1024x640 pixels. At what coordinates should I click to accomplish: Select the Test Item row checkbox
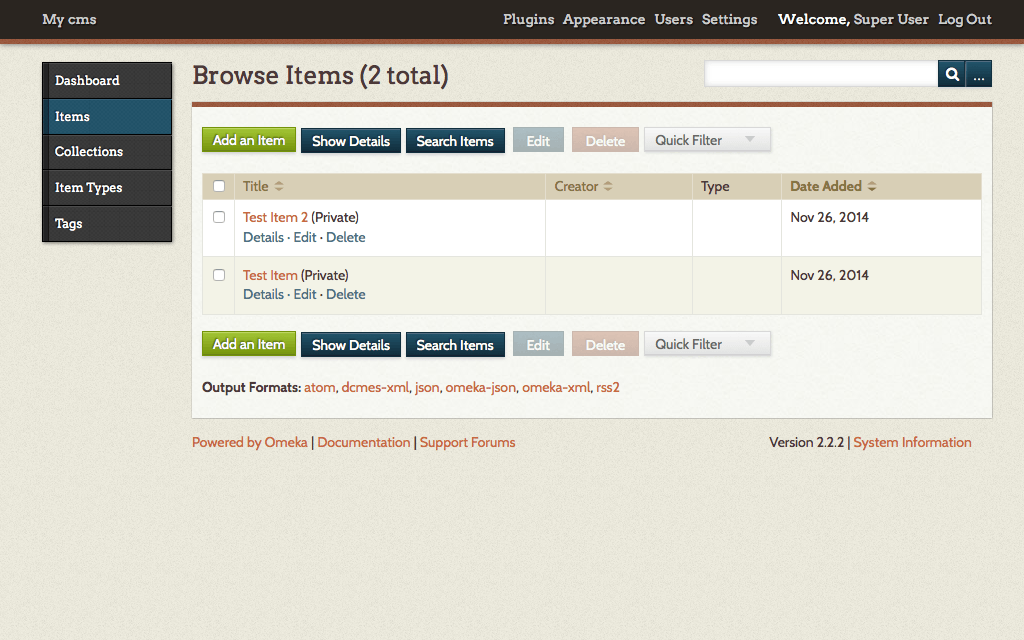pos(219,275)
